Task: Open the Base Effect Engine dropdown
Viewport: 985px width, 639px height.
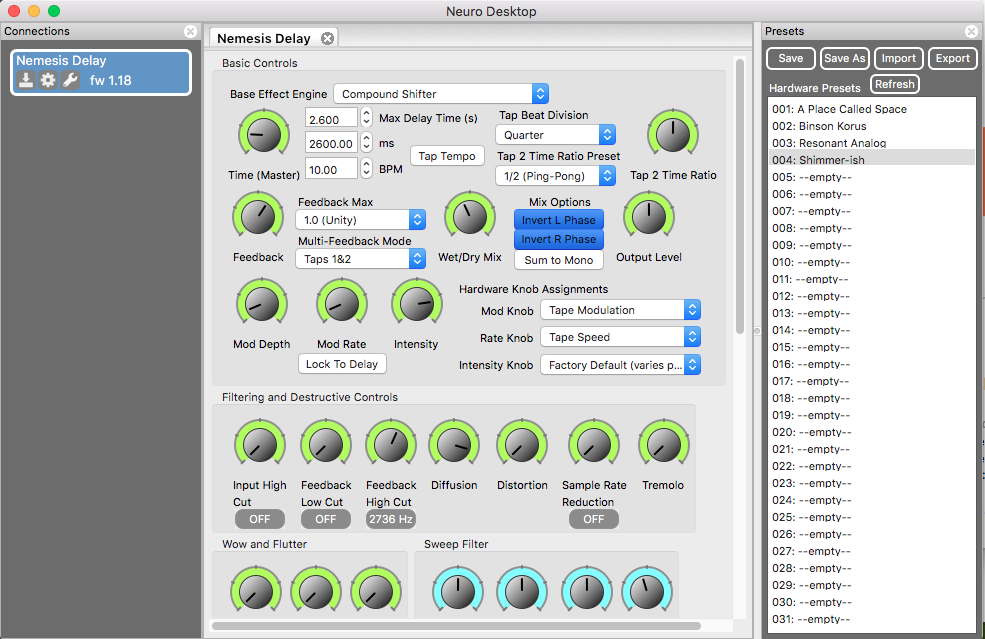Action: point(441,94)
